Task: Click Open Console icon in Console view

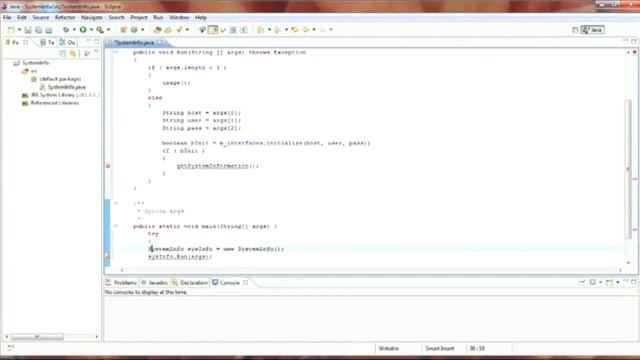Action: (609, 282)
